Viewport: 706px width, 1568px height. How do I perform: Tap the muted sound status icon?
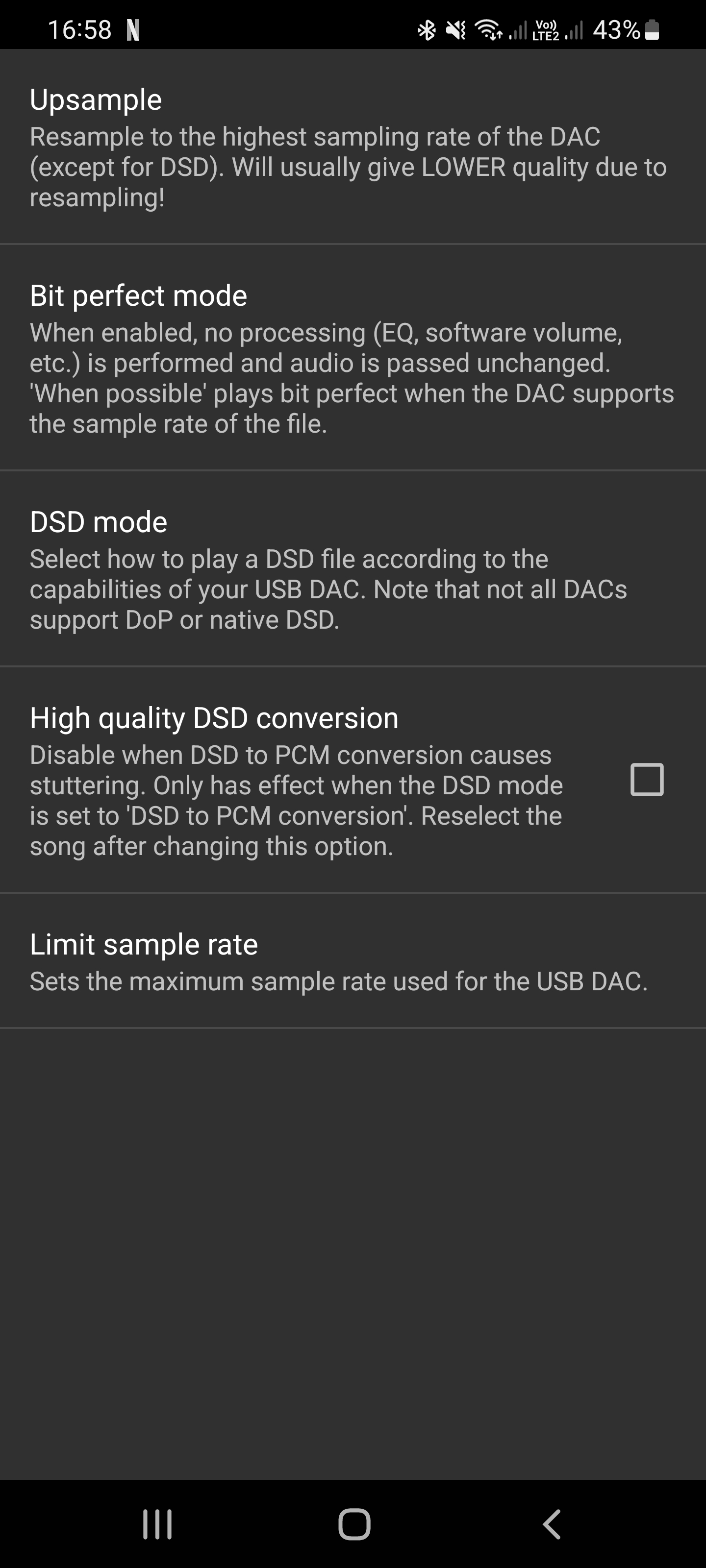coord(455,30)
